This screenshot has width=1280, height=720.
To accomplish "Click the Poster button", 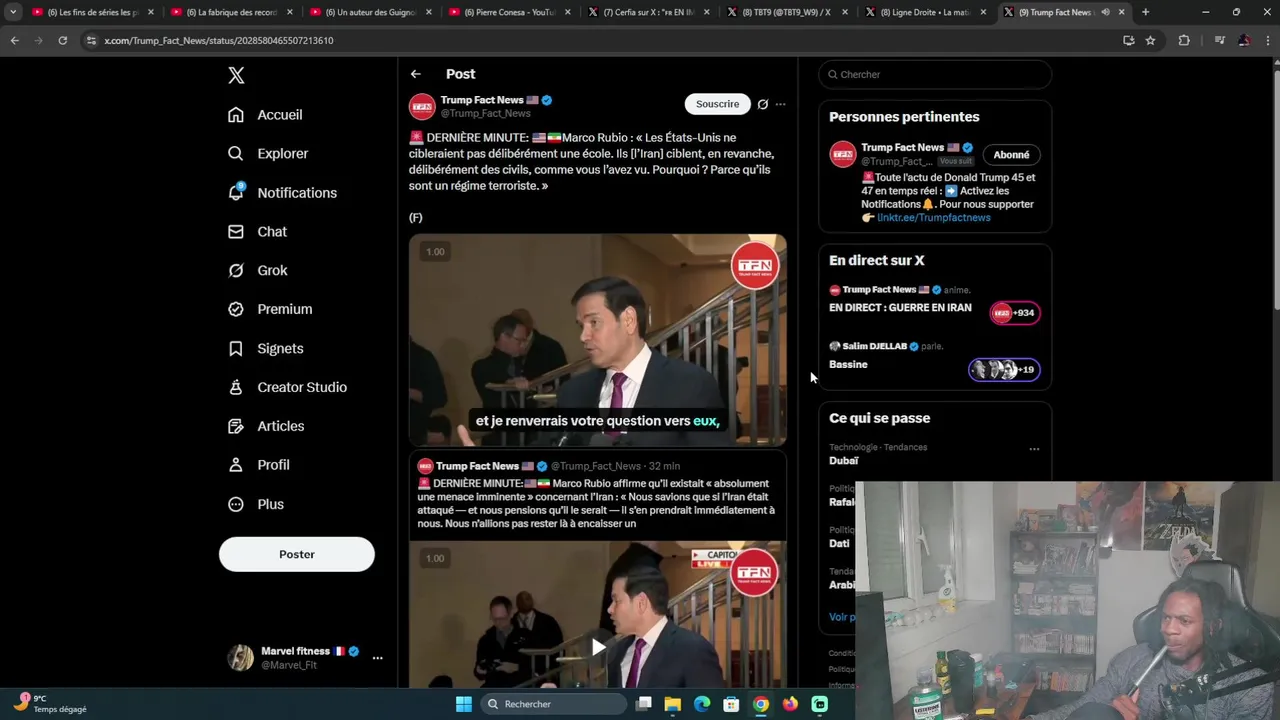I will (x=297, y=554).
